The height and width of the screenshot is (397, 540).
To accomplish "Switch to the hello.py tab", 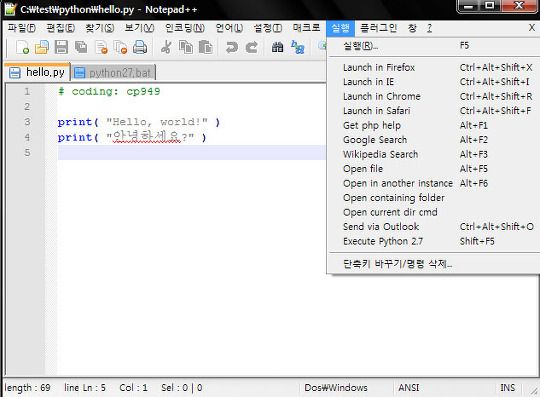I will (x=38, y=72).
